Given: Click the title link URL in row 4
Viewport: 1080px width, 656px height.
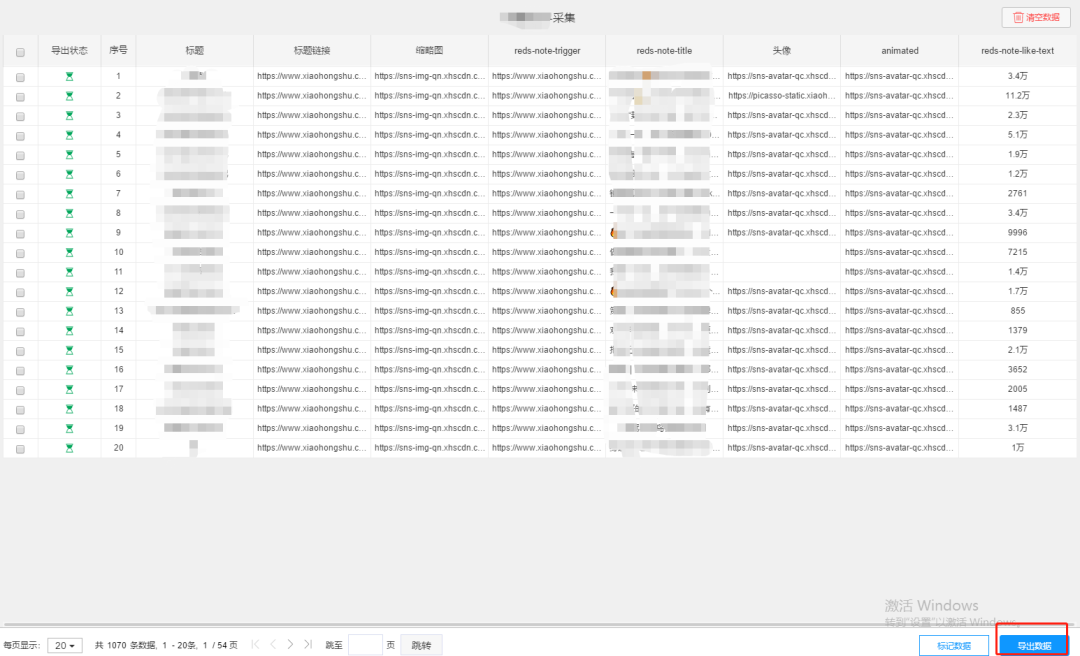Looking at the screenshot, I should (312, 135).
